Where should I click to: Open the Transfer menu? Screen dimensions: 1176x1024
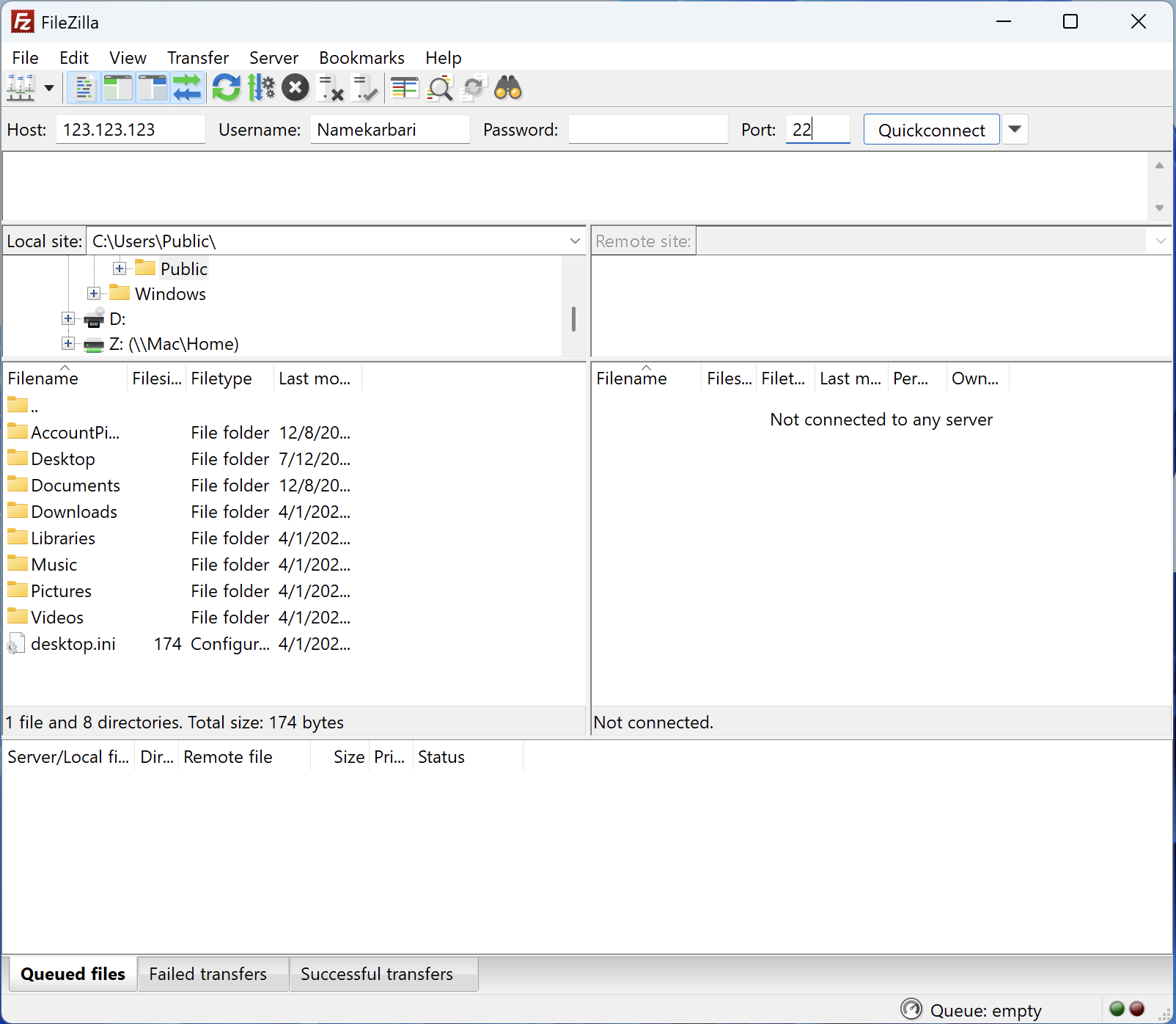[198, 58]
